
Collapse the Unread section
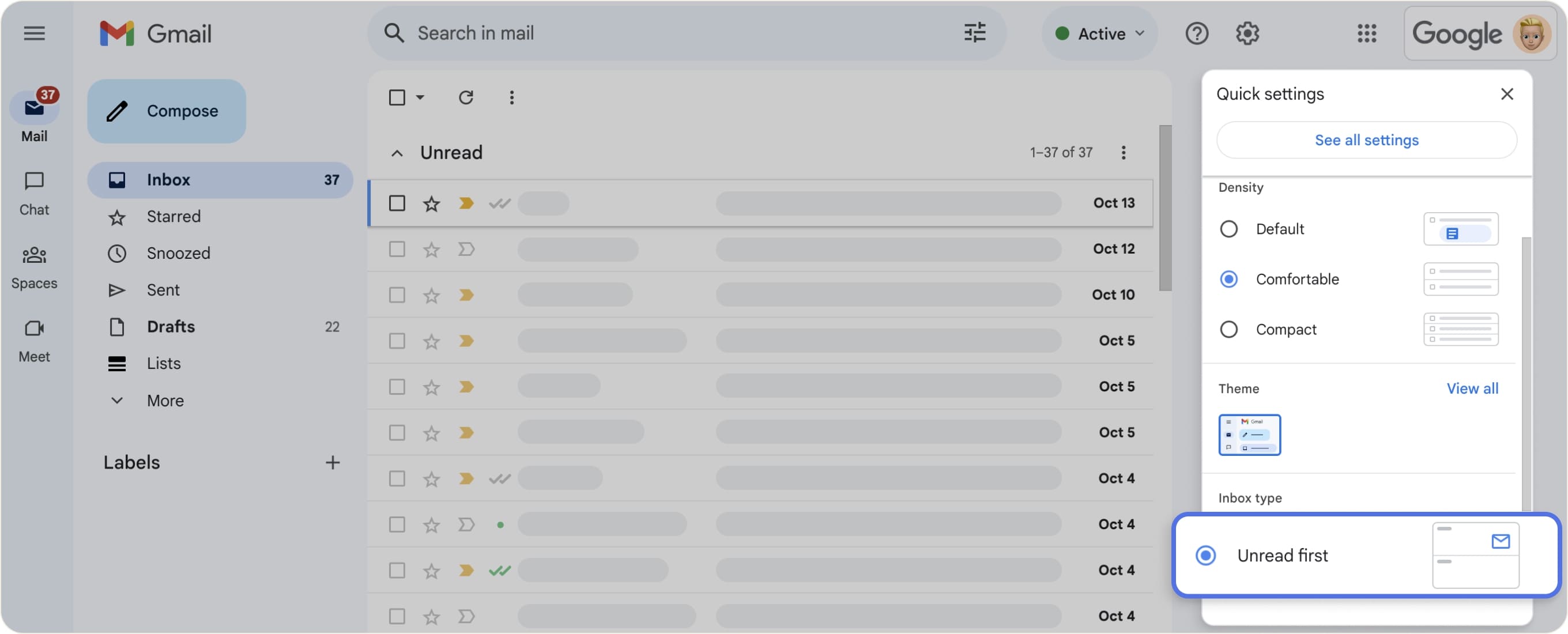point(397,153)
